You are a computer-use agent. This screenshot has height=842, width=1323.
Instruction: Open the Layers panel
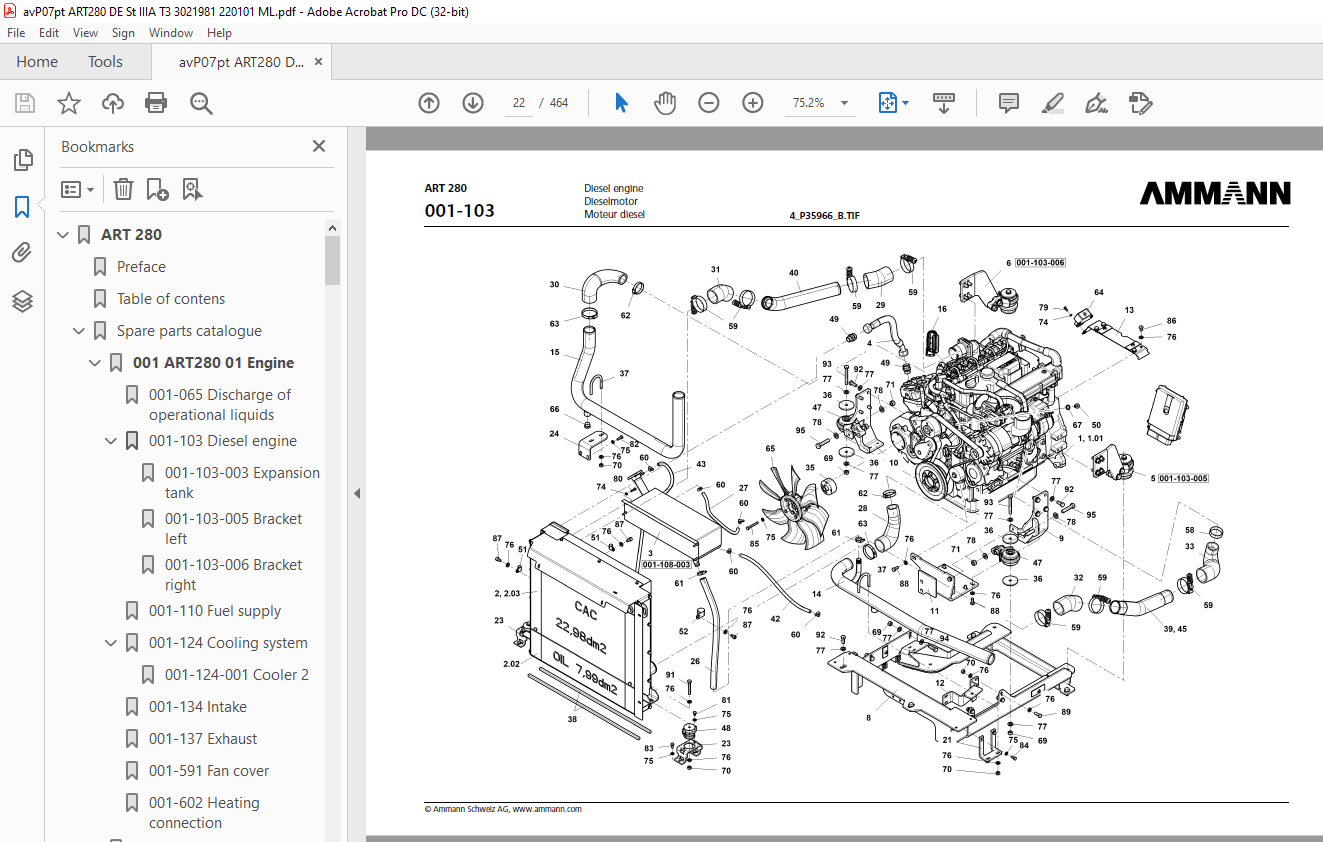pyautogui.click(x=22, y=301)
